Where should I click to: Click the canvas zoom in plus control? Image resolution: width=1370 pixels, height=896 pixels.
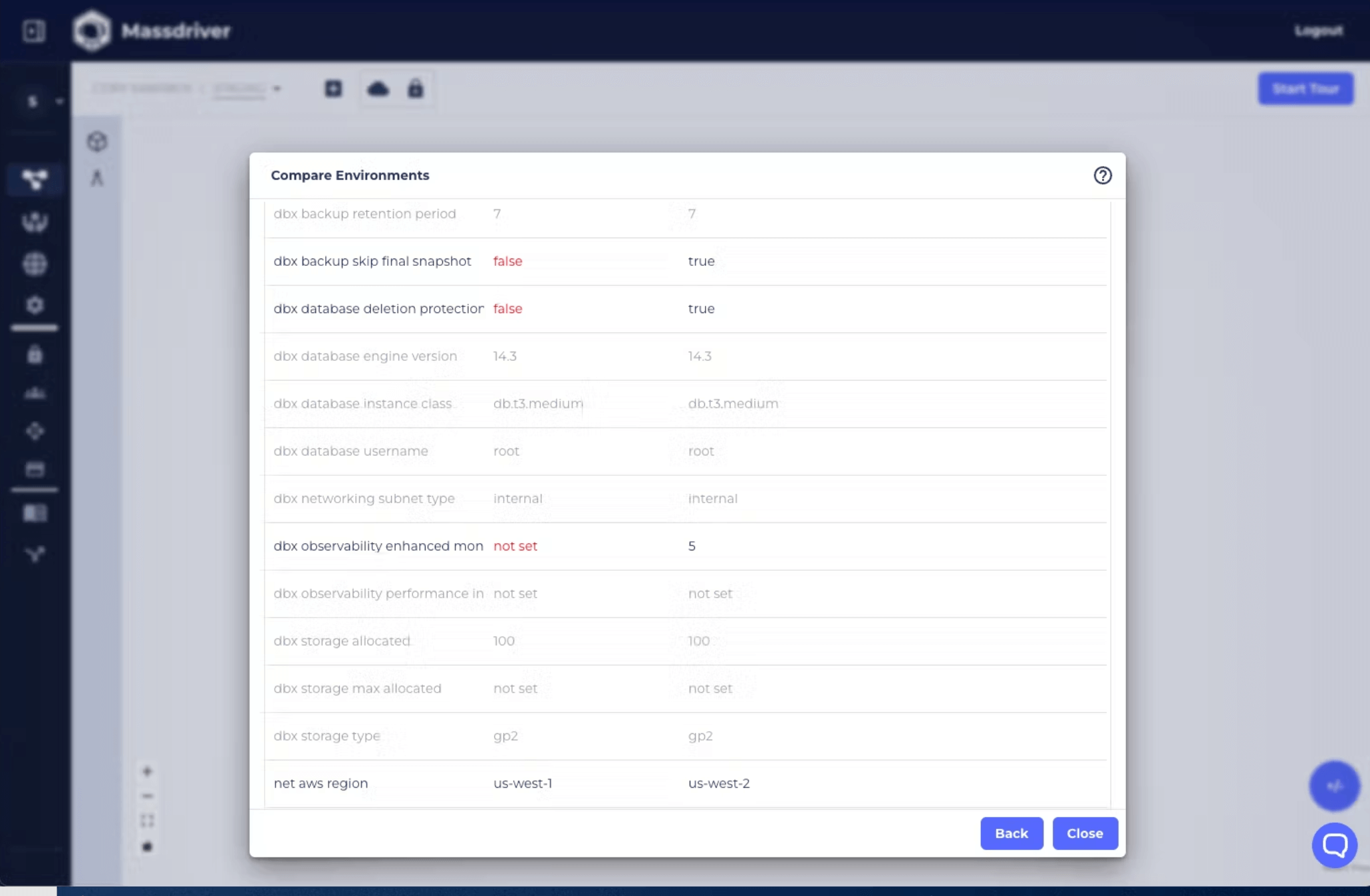pyautogui.click(x=147, y=771)
